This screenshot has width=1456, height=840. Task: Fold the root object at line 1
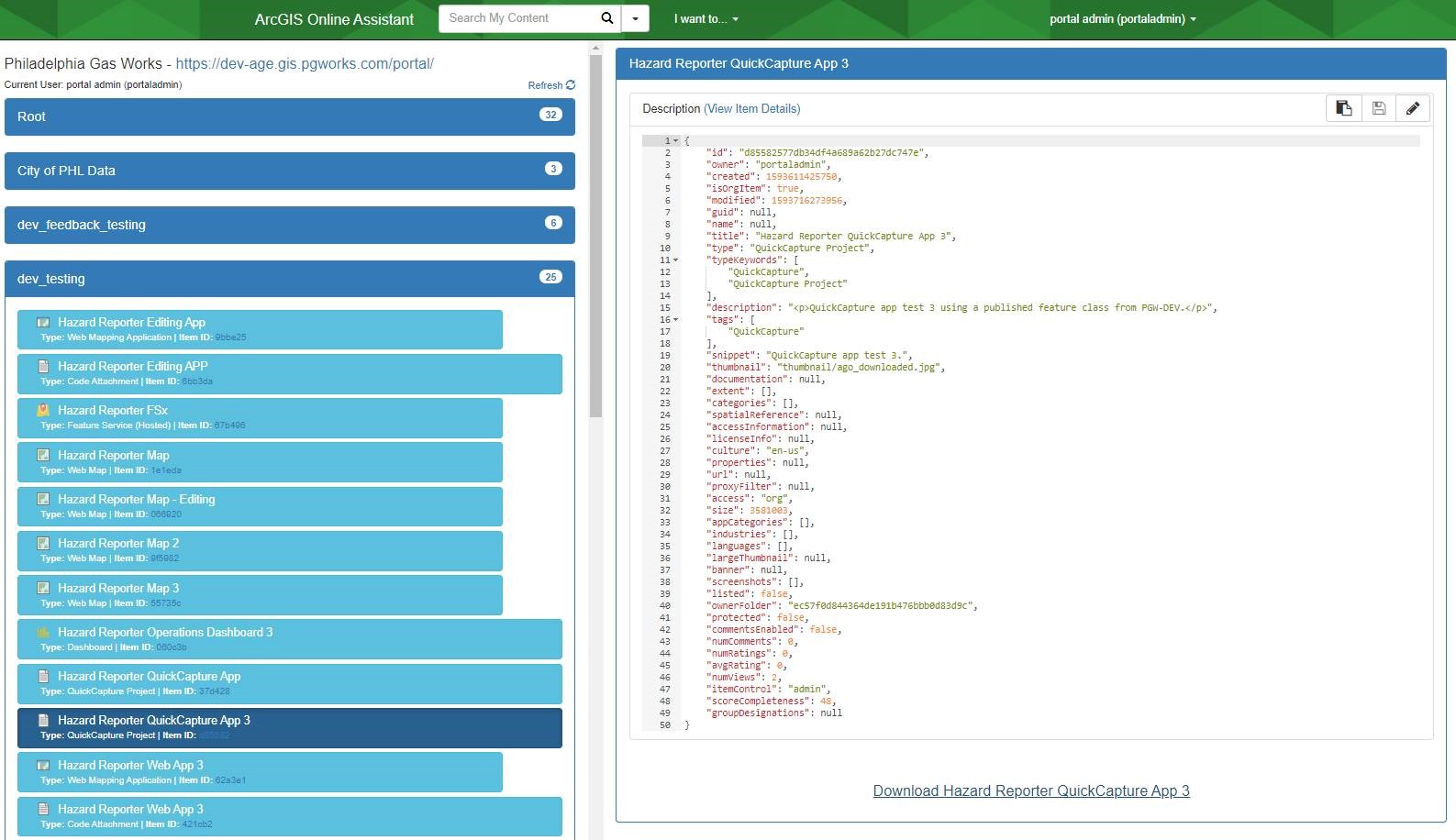pyautogui.click(x=676, y=141)
